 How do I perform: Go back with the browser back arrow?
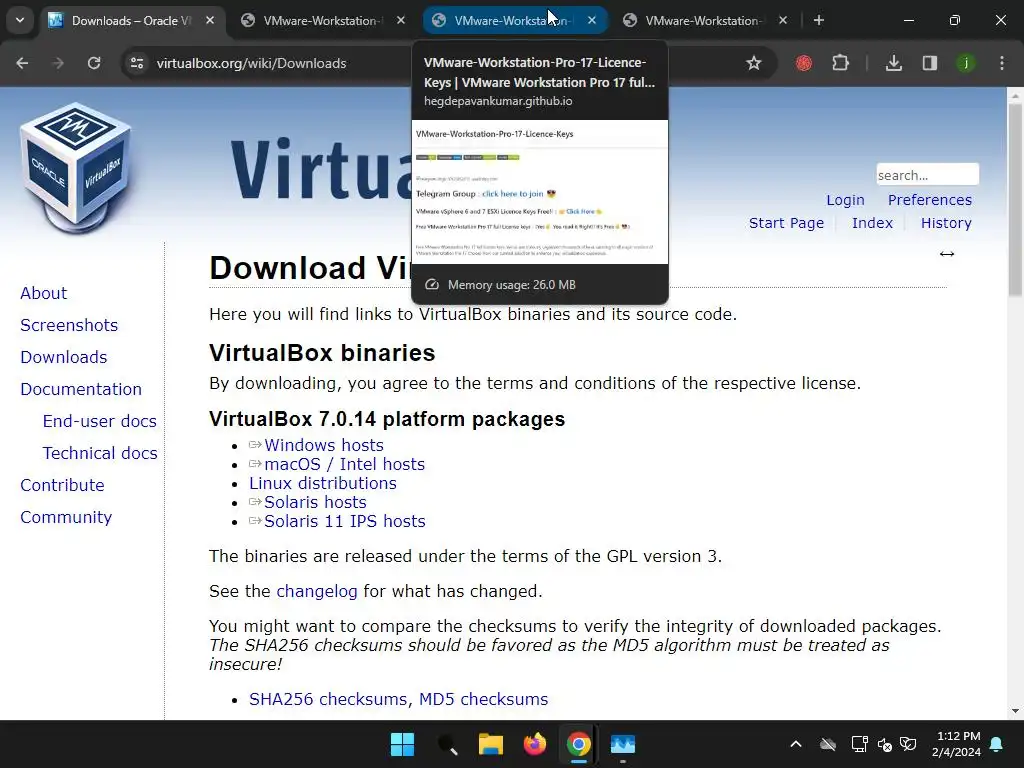pos(22,63)
